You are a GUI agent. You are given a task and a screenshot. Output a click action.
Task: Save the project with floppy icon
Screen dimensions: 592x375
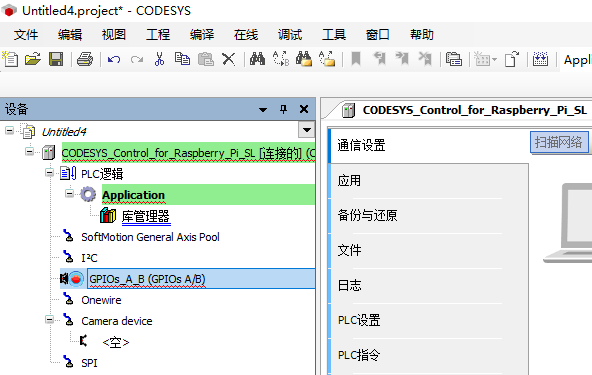(x=56, y=59)
